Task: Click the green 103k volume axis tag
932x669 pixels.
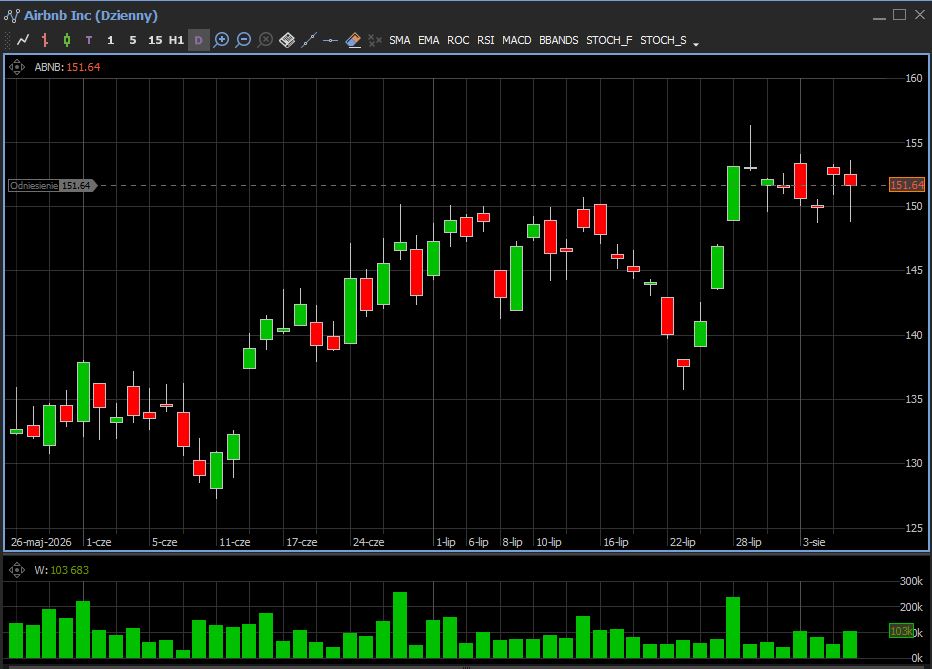Action: point(901,630)
